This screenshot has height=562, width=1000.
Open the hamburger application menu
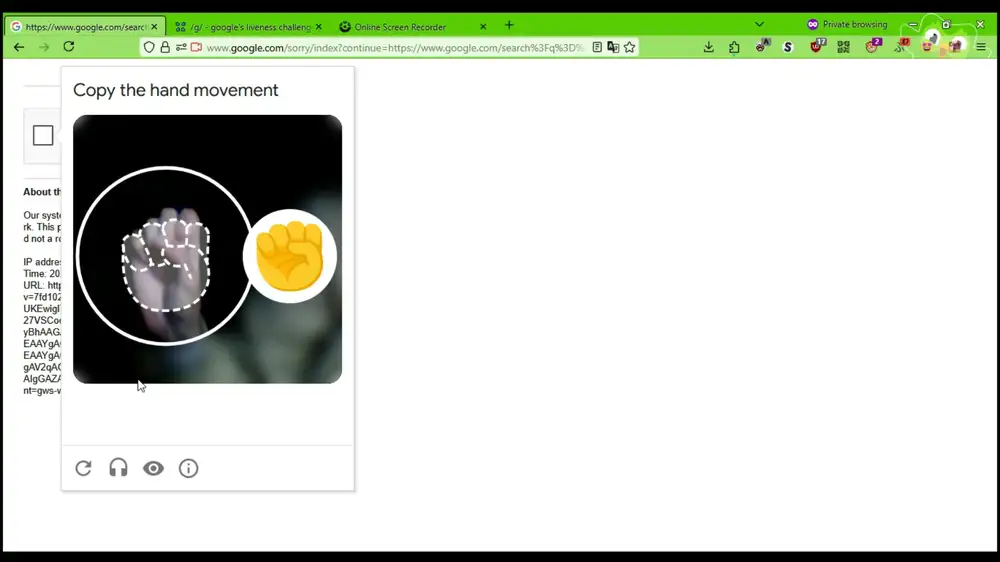(981, 47)
